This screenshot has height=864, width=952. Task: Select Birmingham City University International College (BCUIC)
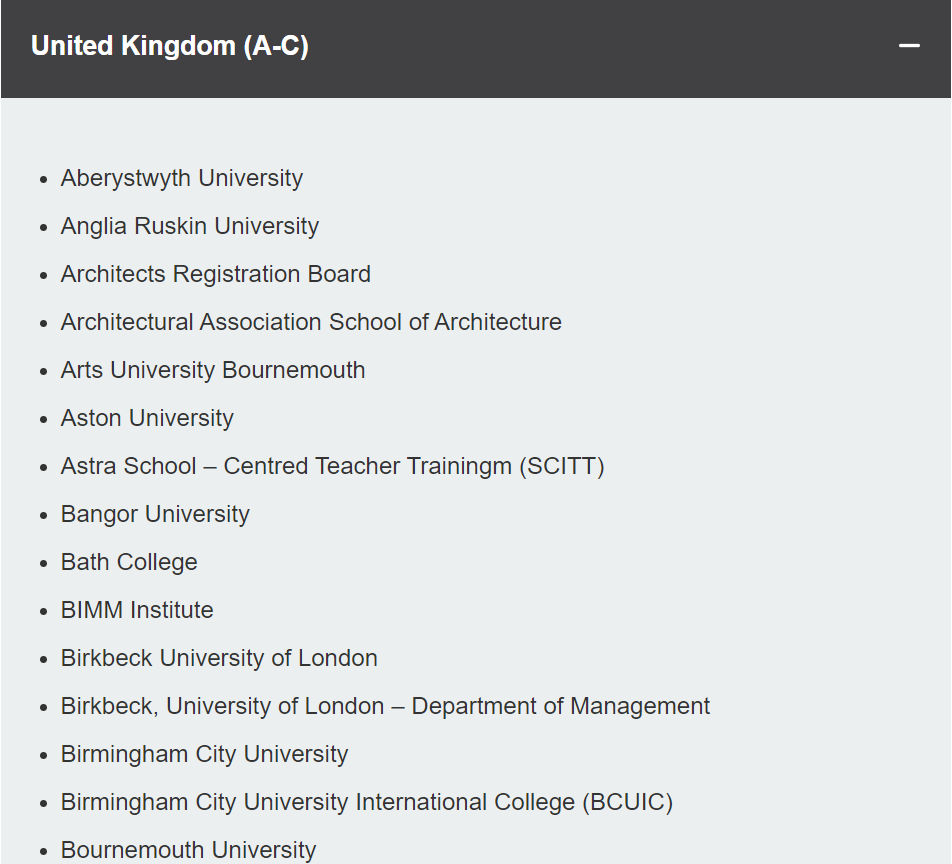[367, 802]
